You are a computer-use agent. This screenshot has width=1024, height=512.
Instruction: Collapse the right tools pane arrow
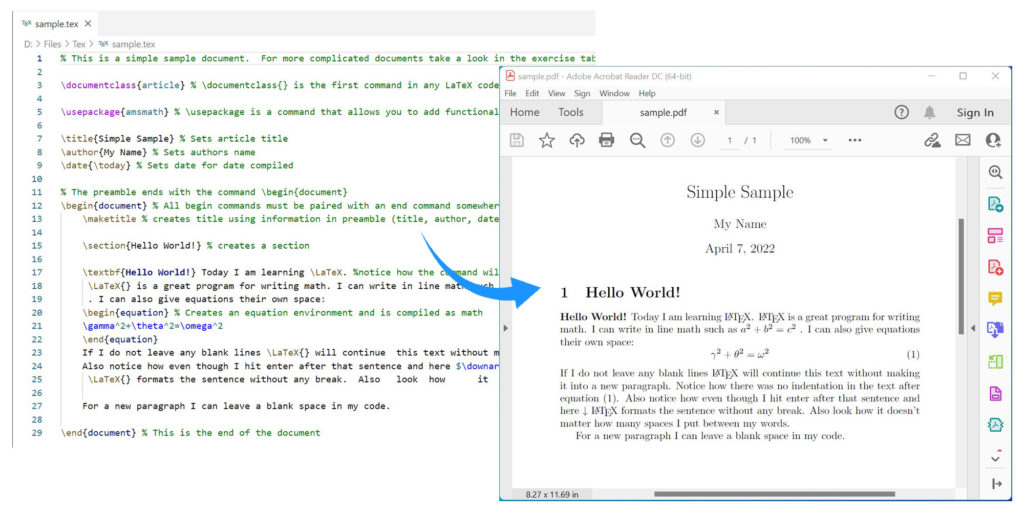973,328
